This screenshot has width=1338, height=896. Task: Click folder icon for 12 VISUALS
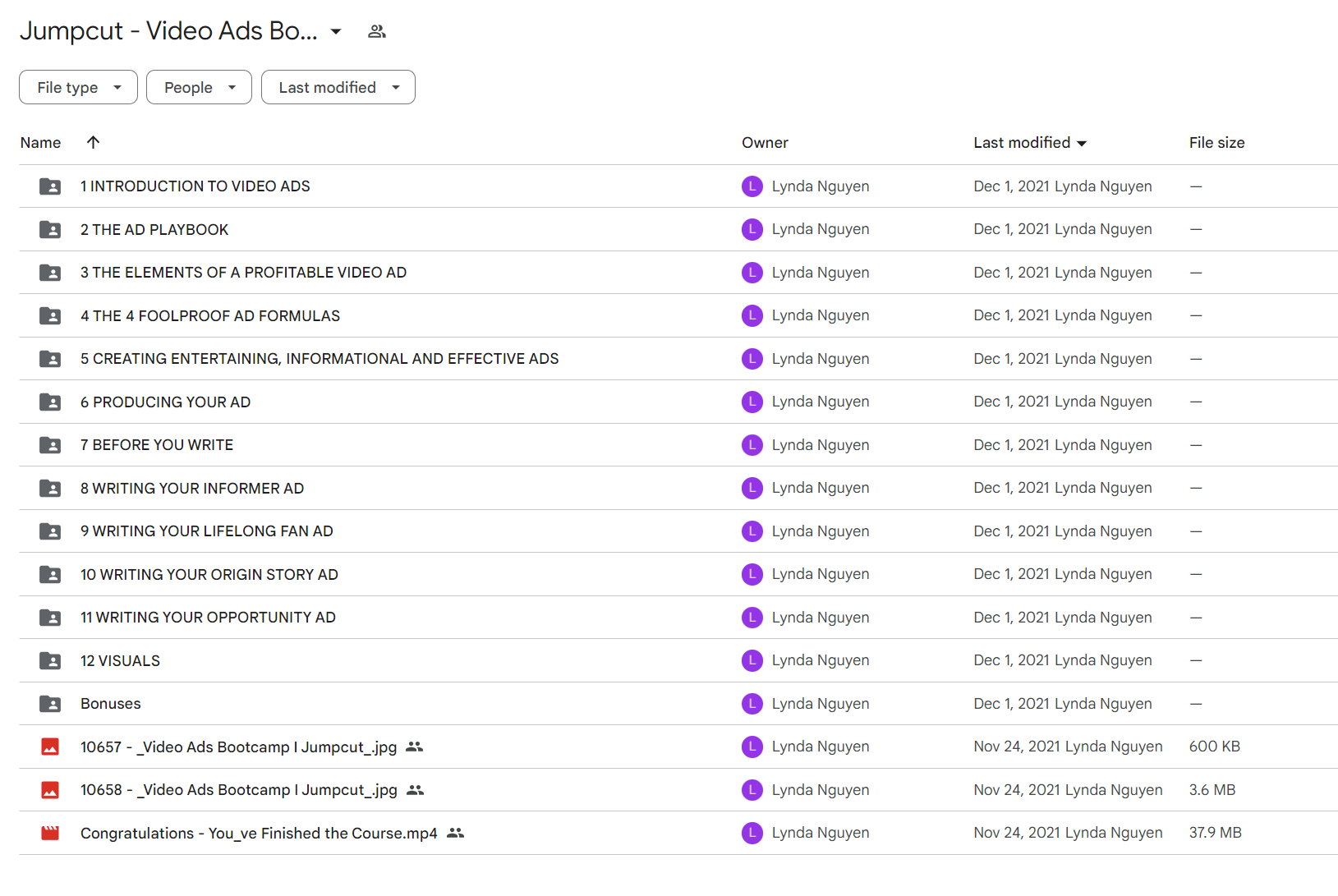(50, 660)
